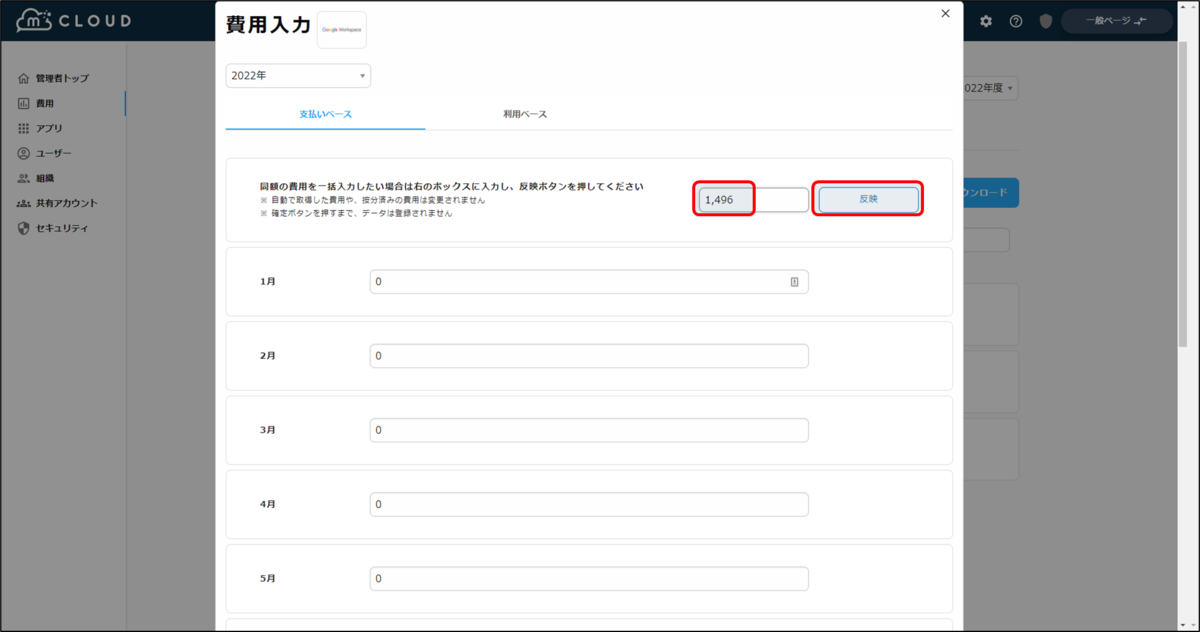Click the m CLOUD logo
The width and height of the screenshot is (1200, 632).
(73, 21)
